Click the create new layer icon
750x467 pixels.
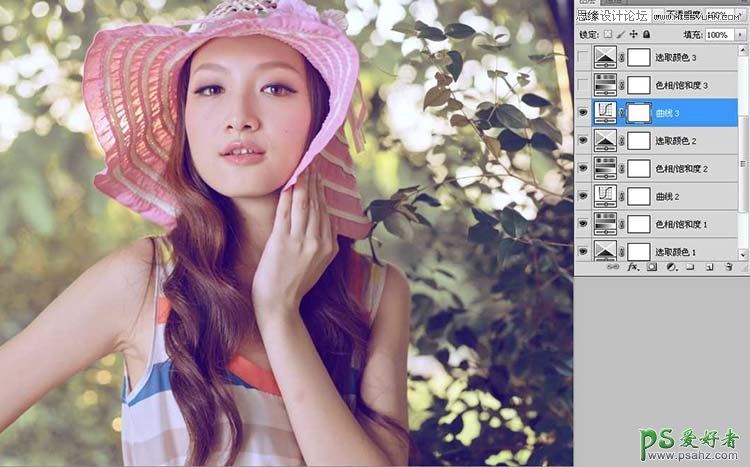(709, 268)
